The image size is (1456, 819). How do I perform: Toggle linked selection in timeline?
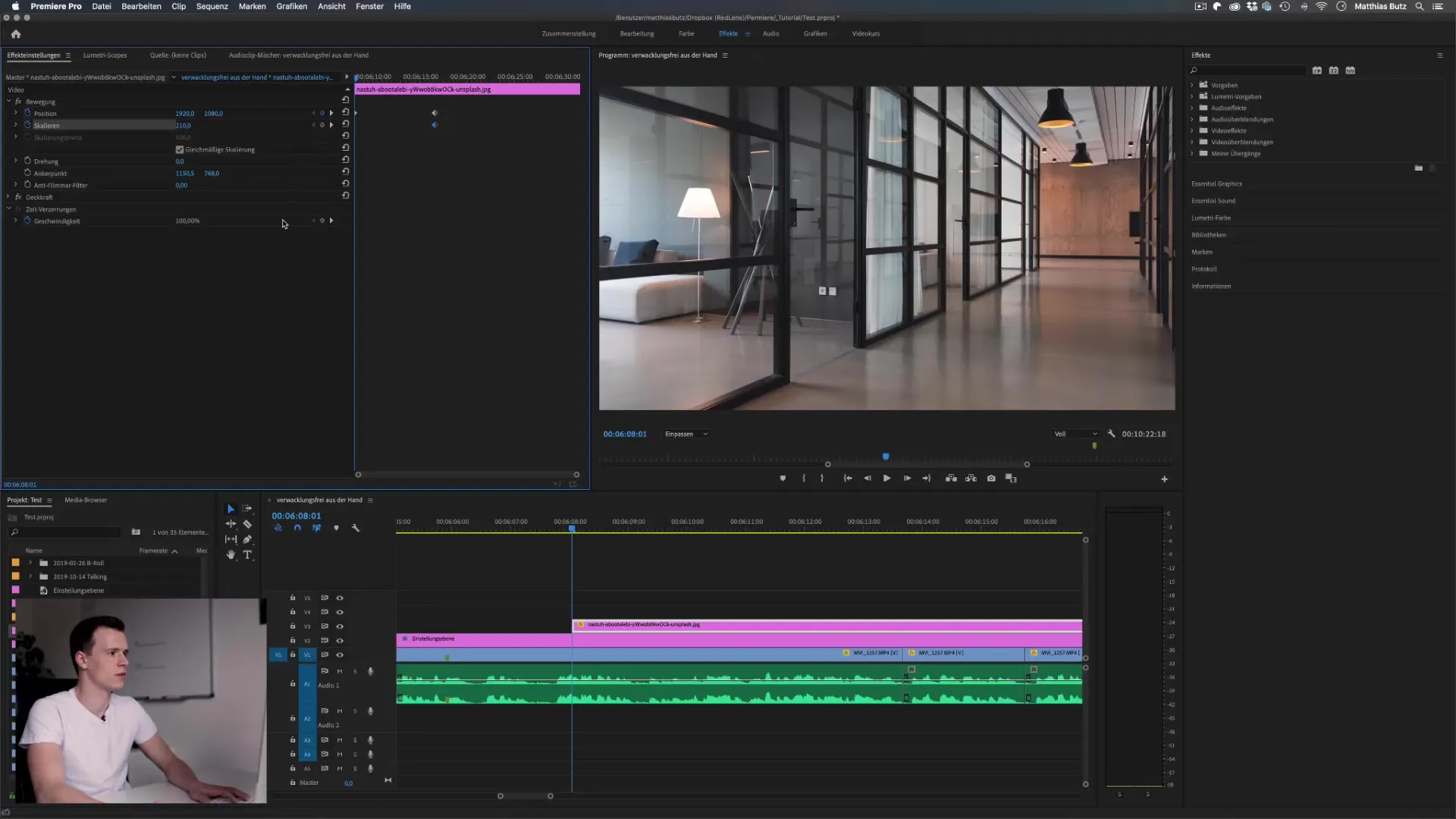tap(316, 528)
